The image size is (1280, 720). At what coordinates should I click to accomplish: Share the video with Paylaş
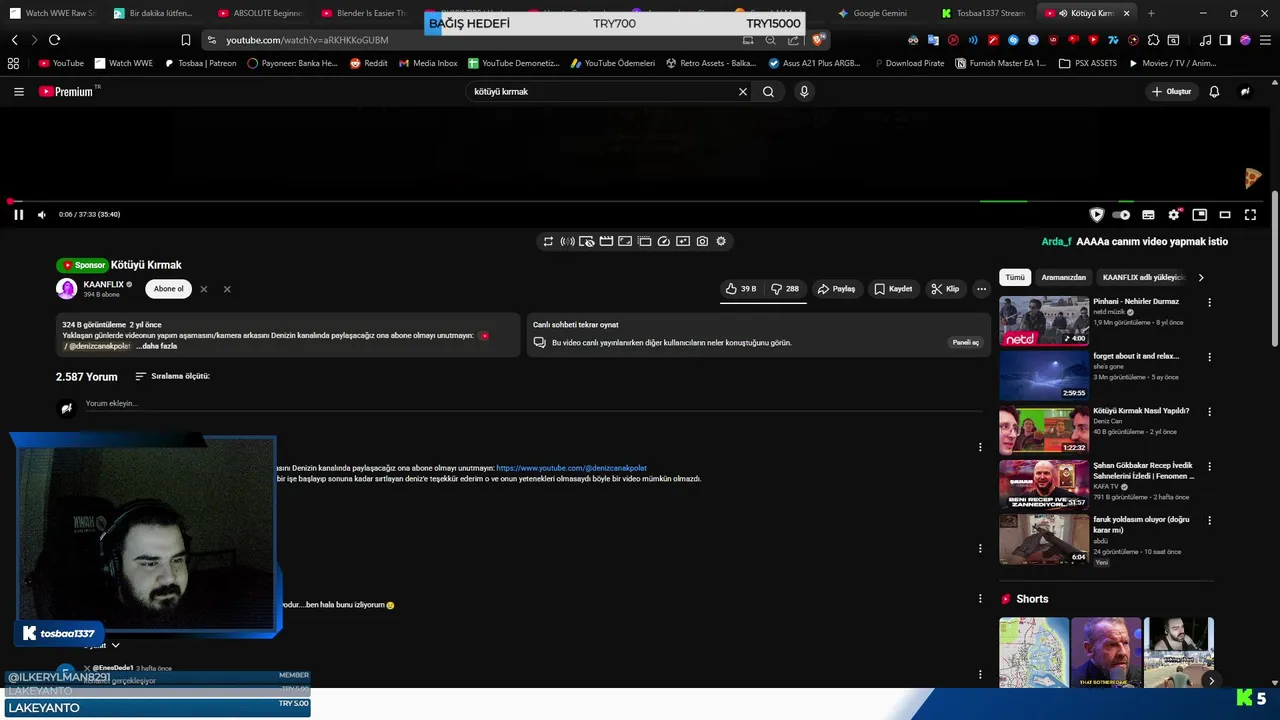click(x=836, y=289)
